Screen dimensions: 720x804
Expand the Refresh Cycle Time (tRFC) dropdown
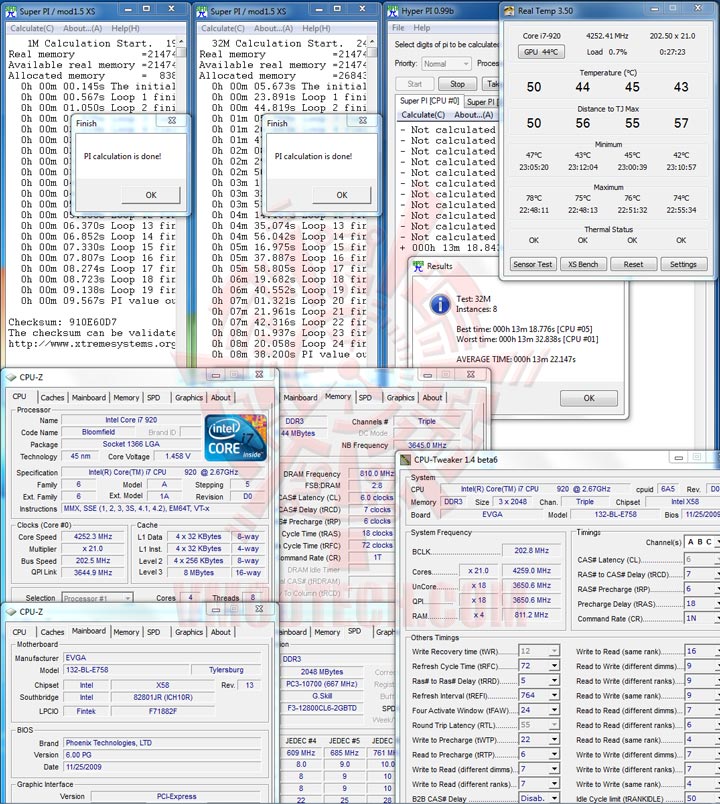tap(554, 666)
